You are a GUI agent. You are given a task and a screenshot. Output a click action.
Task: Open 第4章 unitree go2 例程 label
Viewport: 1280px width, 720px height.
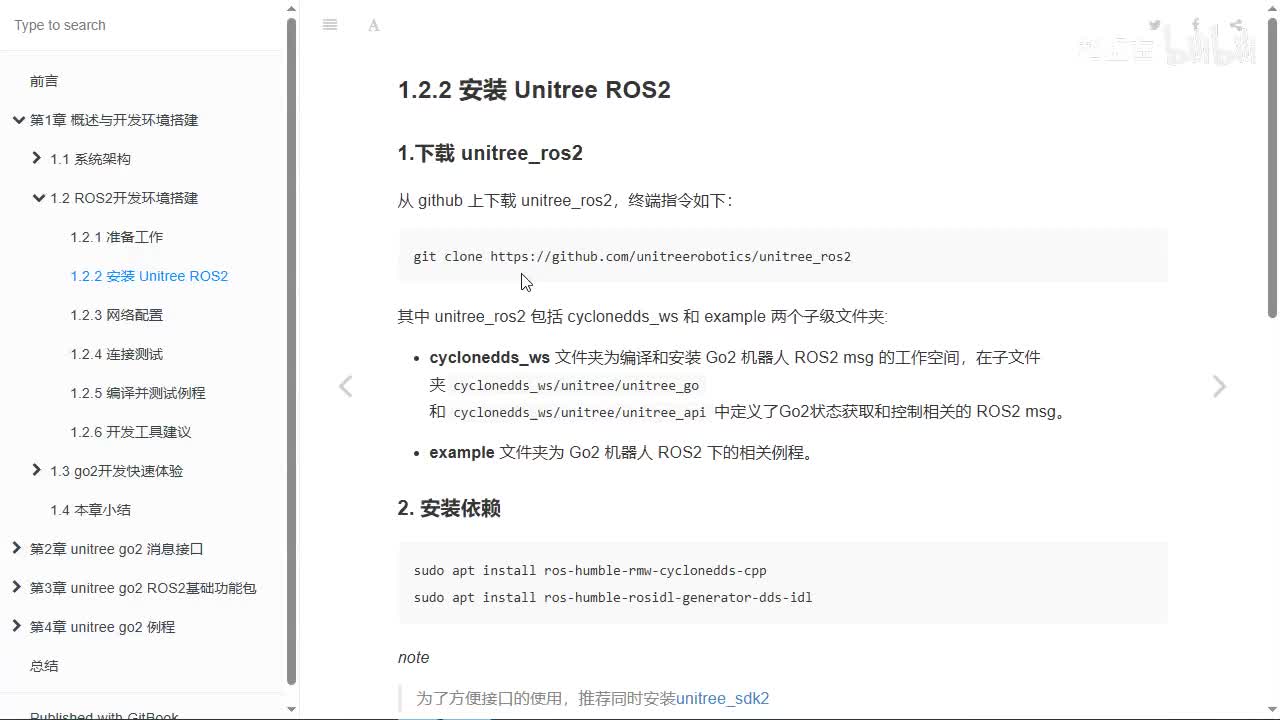pyautogui.click(x=103, y=627)
